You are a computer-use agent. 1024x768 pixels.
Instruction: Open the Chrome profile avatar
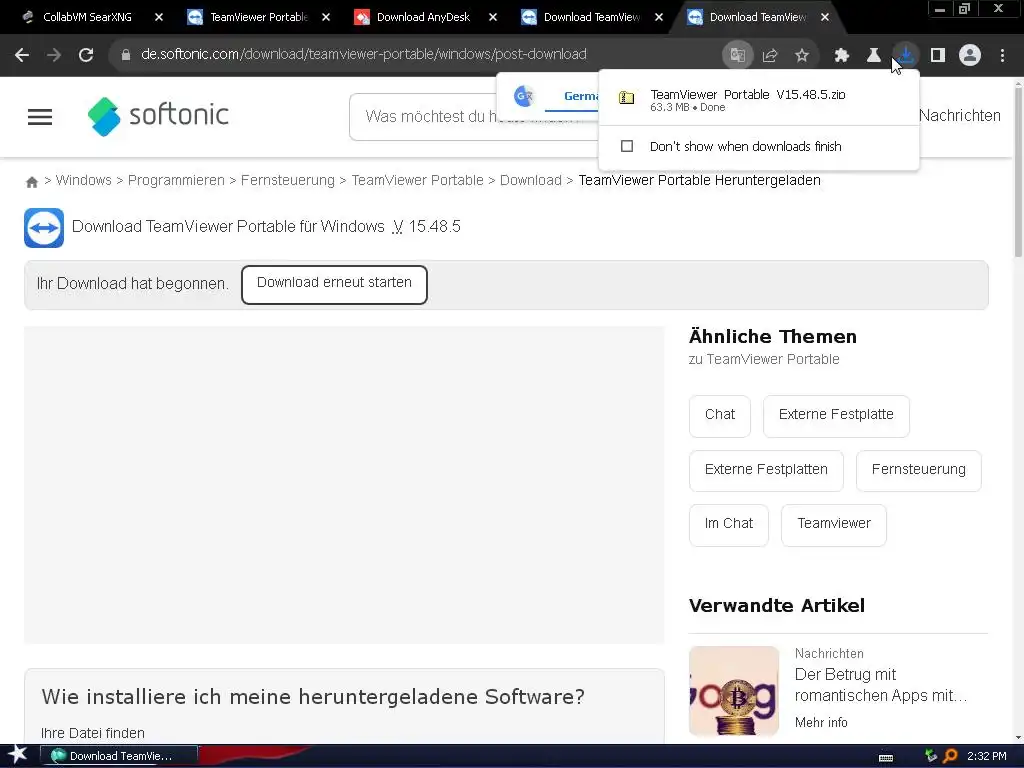tap(970, 55)
